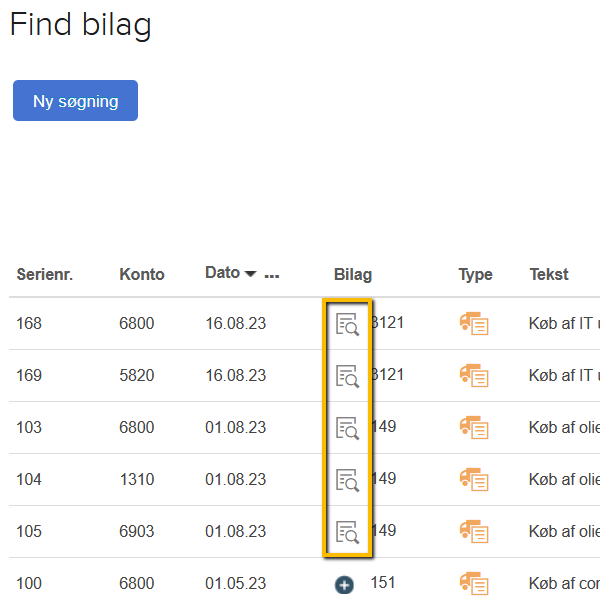Click purchase type icon in row 103

(x=473, y=427)
